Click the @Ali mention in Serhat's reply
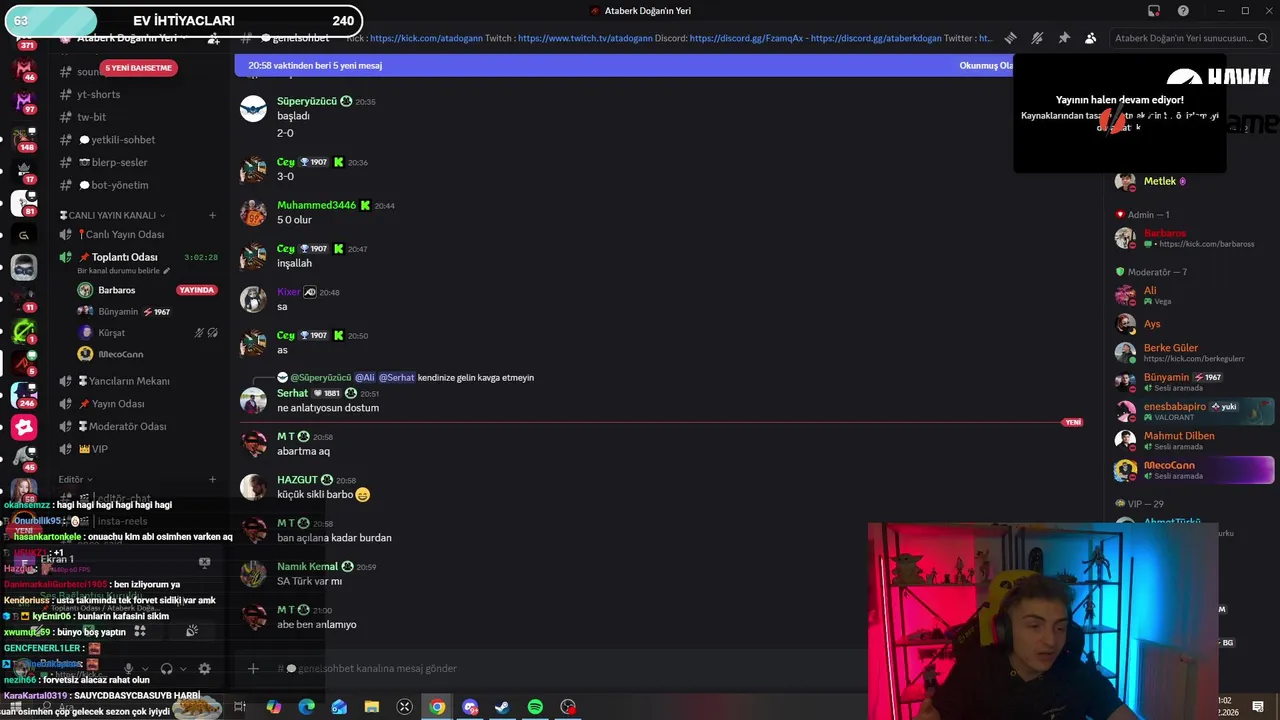The image size is (1280, 720). [364, 378]
